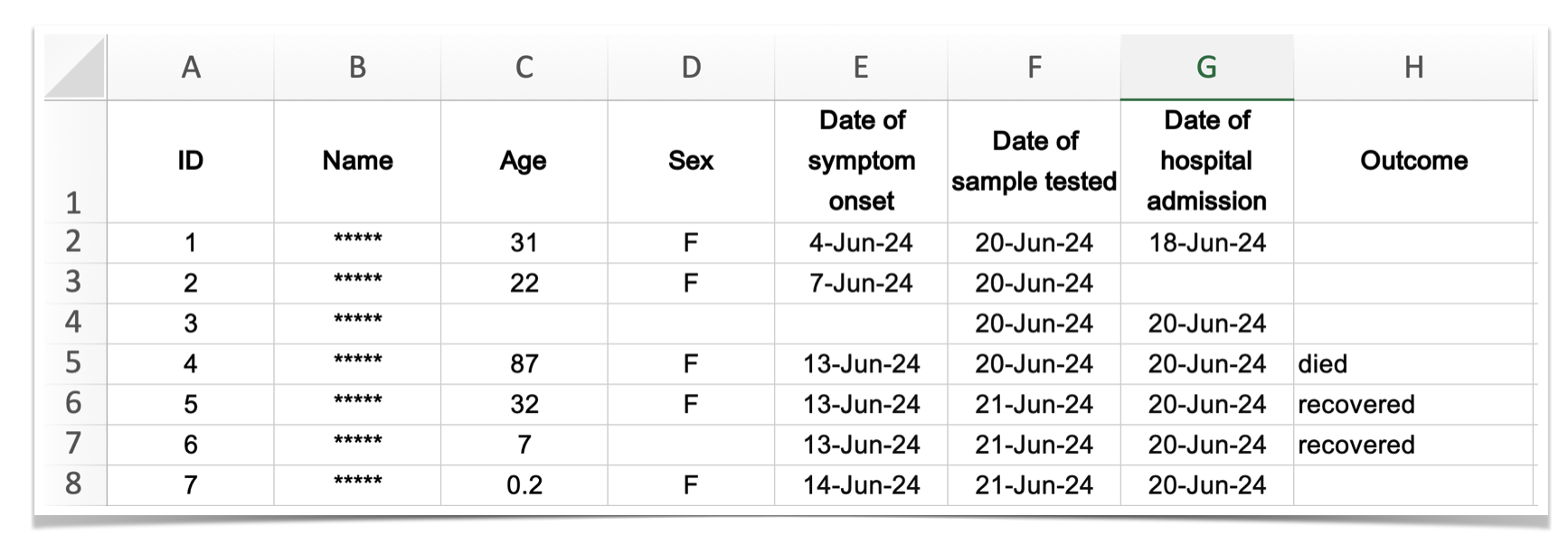
Task: Click the 'Date of hospital admission' cell
Action: (x=1206, y=161)
